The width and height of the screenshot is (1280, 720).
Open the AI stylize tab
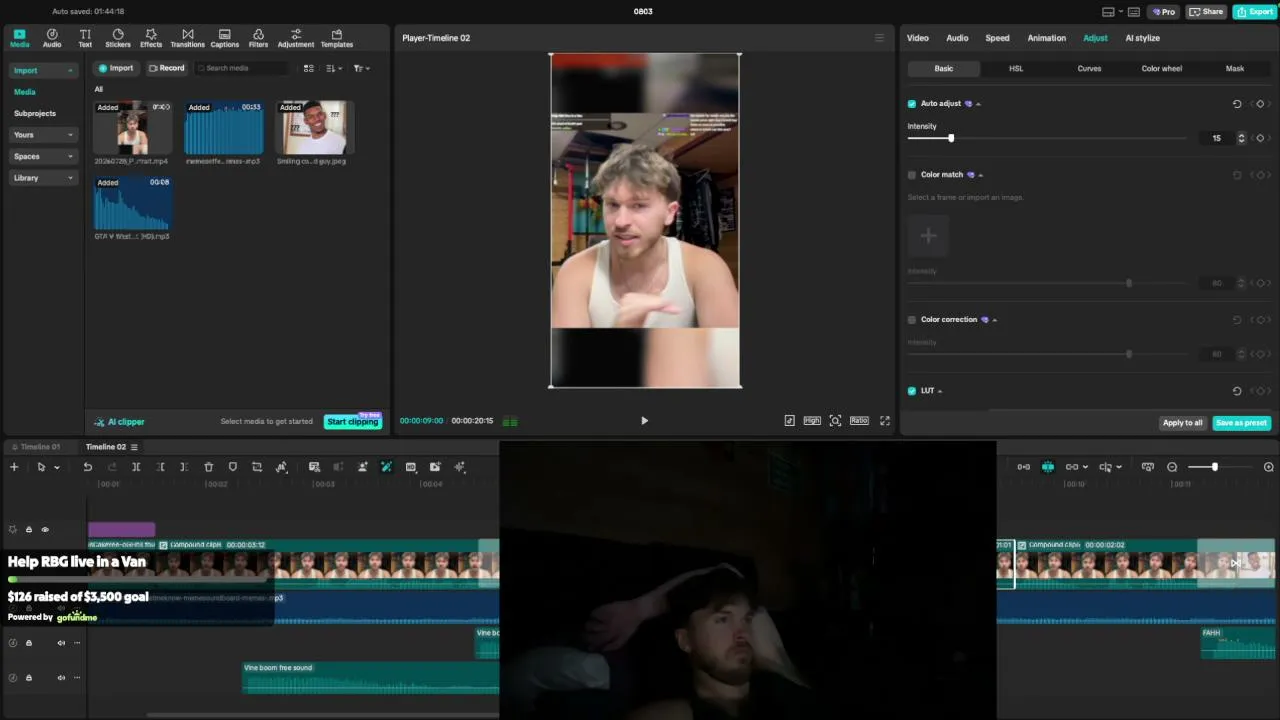1142,38
